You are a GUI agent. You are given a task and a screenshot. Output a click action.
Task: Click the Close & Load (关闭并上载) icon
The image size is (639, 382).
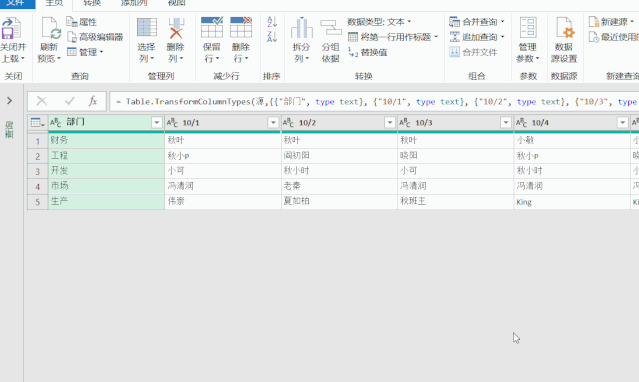click(11, 29)
